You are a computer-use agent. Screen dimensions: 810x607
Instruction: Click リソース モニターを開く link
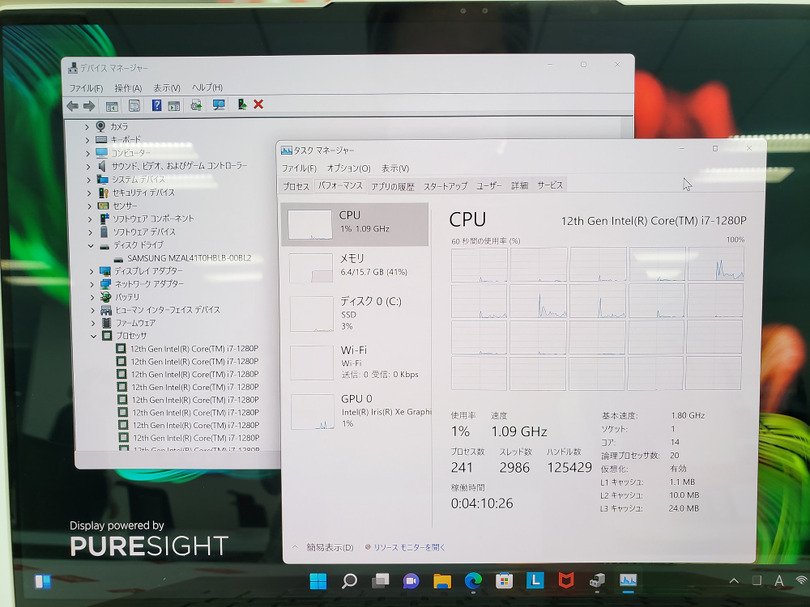pyautogui.click(x=409, y=547)
